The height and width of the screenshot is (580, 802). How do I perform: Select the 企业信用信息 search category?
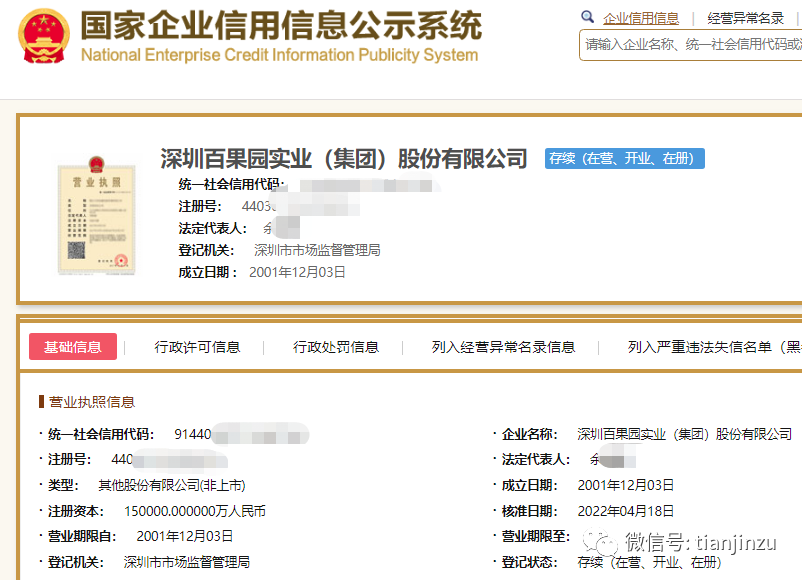[x=641, y=18]
